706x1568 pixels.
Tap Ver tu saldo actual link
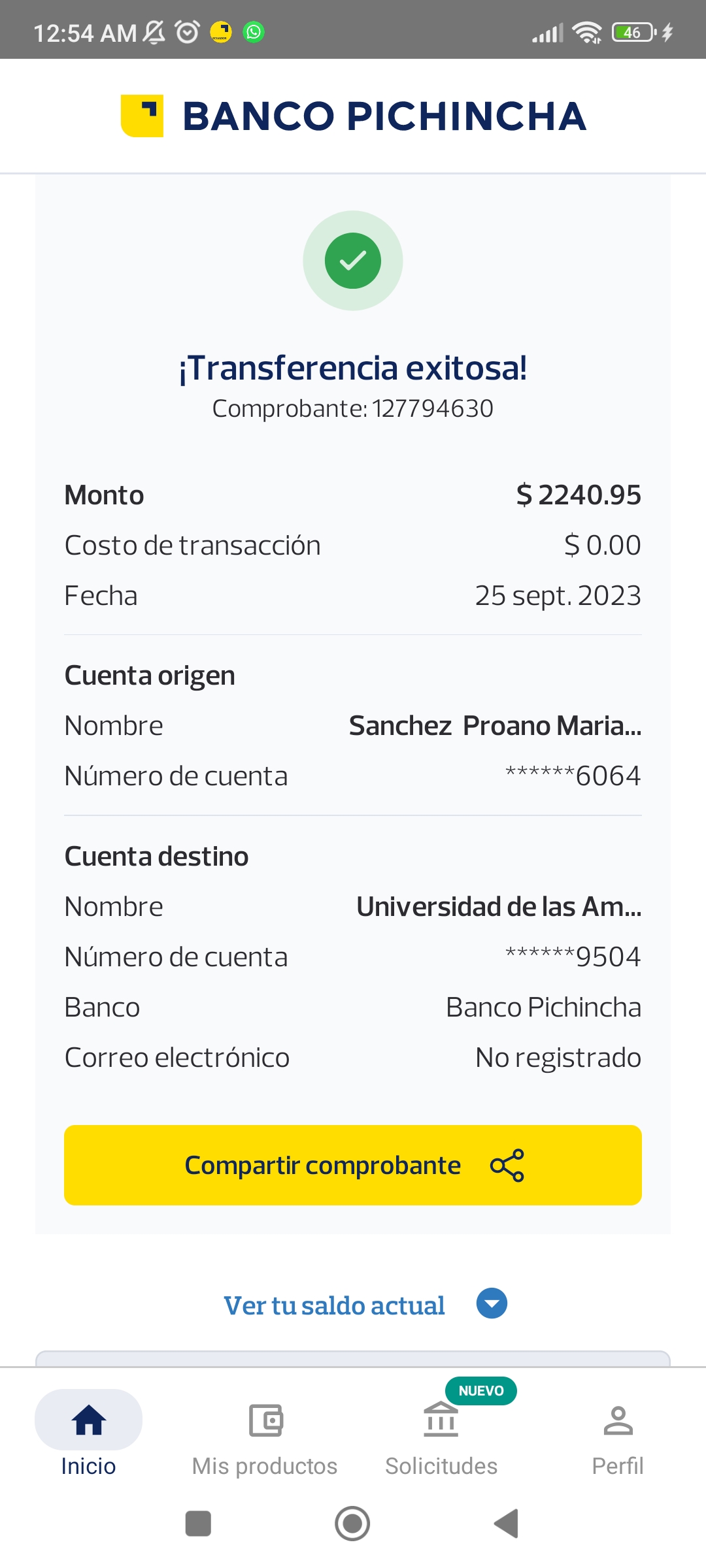(x=334, y=1305)
